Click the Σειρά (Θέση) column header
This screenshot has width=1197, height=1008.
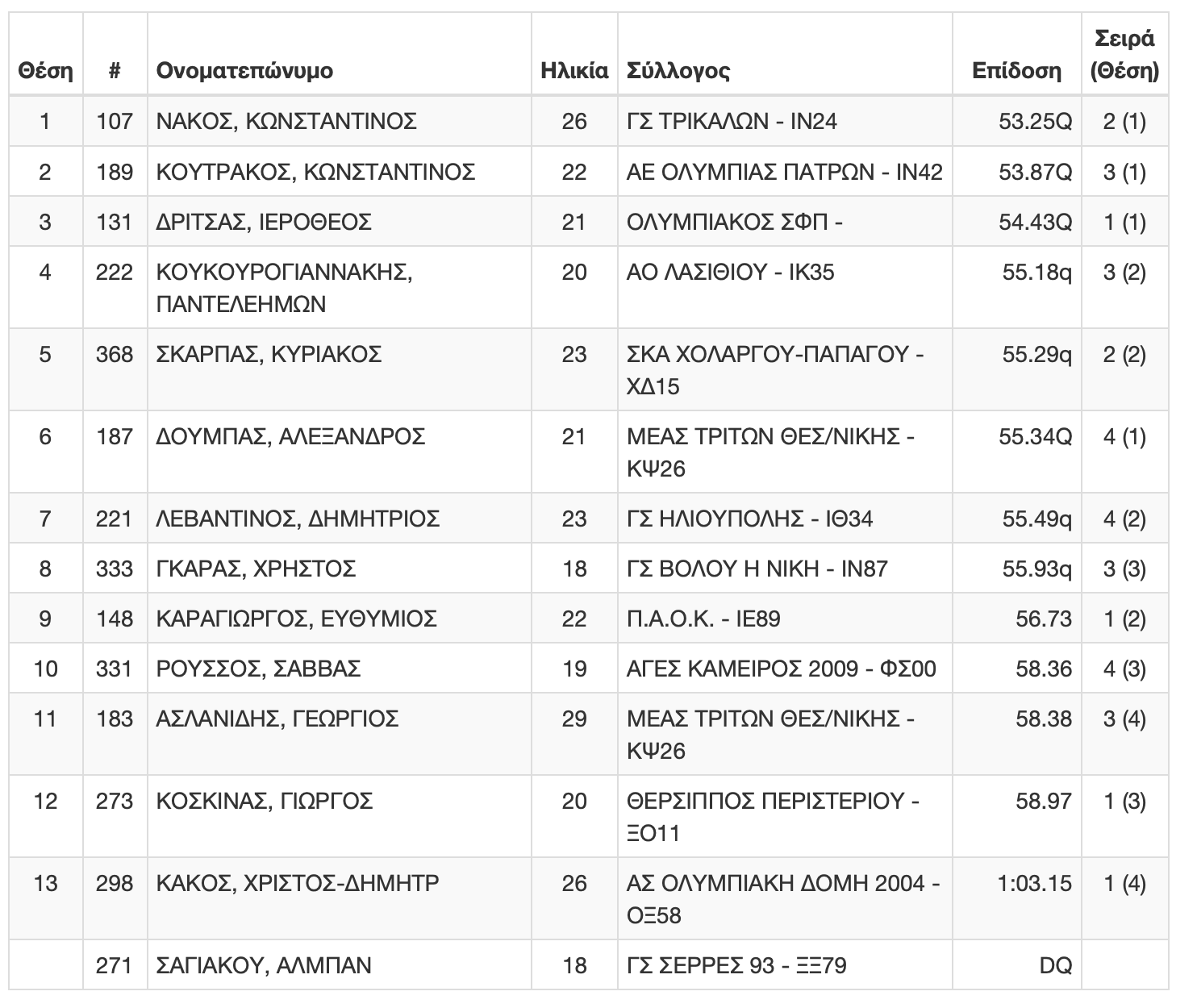[1124, 54]
